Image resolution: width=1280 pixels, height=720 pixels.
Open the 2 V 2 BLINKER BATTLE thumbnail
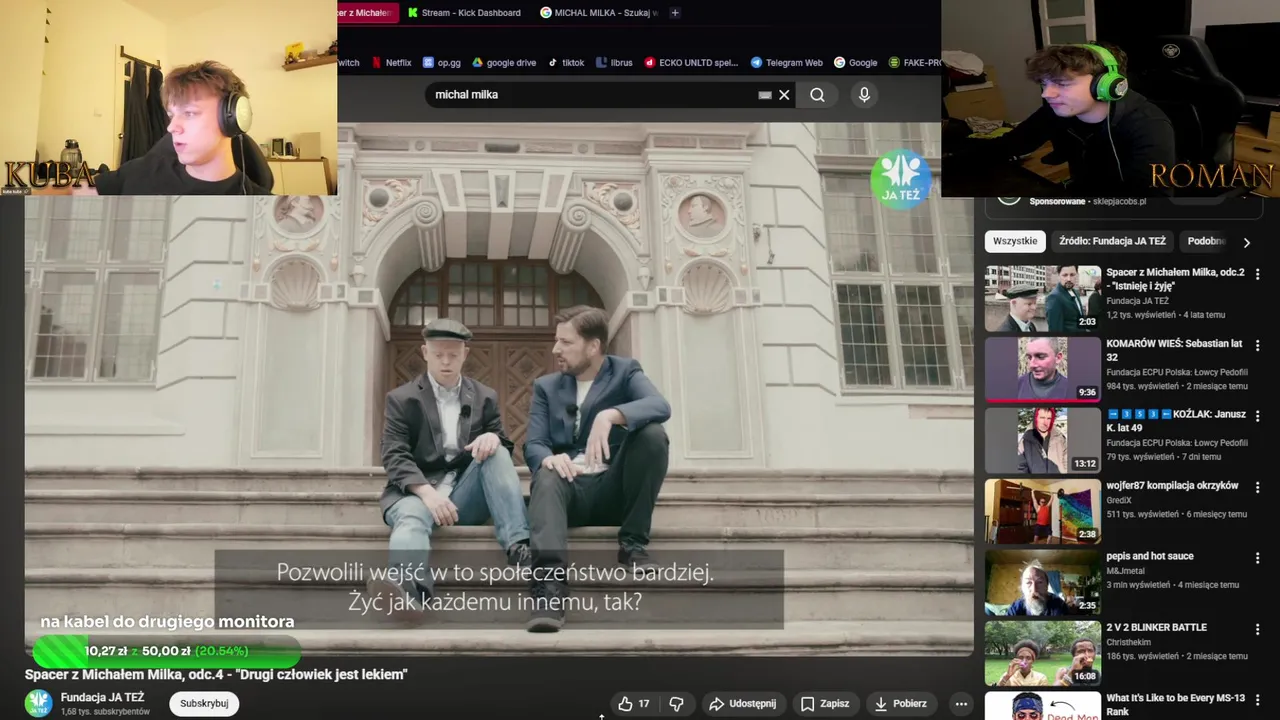click(1042, 653)
